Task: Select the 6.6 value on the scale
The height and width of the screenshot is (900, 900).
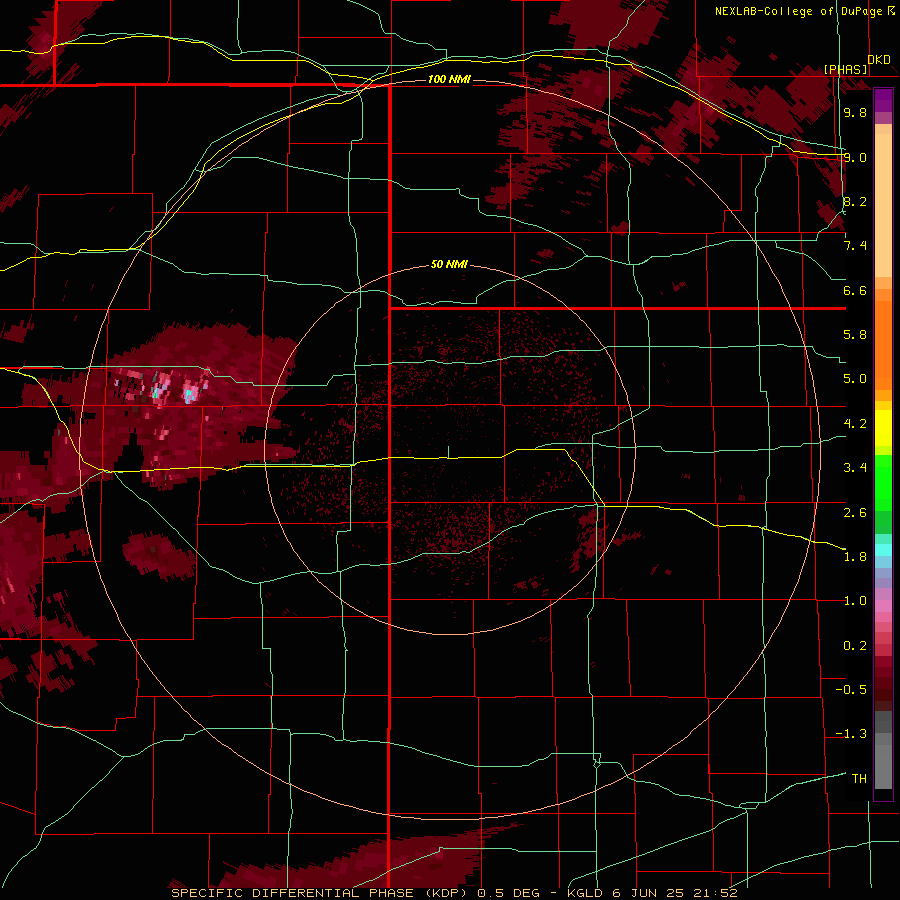Action: click(855, 290)
